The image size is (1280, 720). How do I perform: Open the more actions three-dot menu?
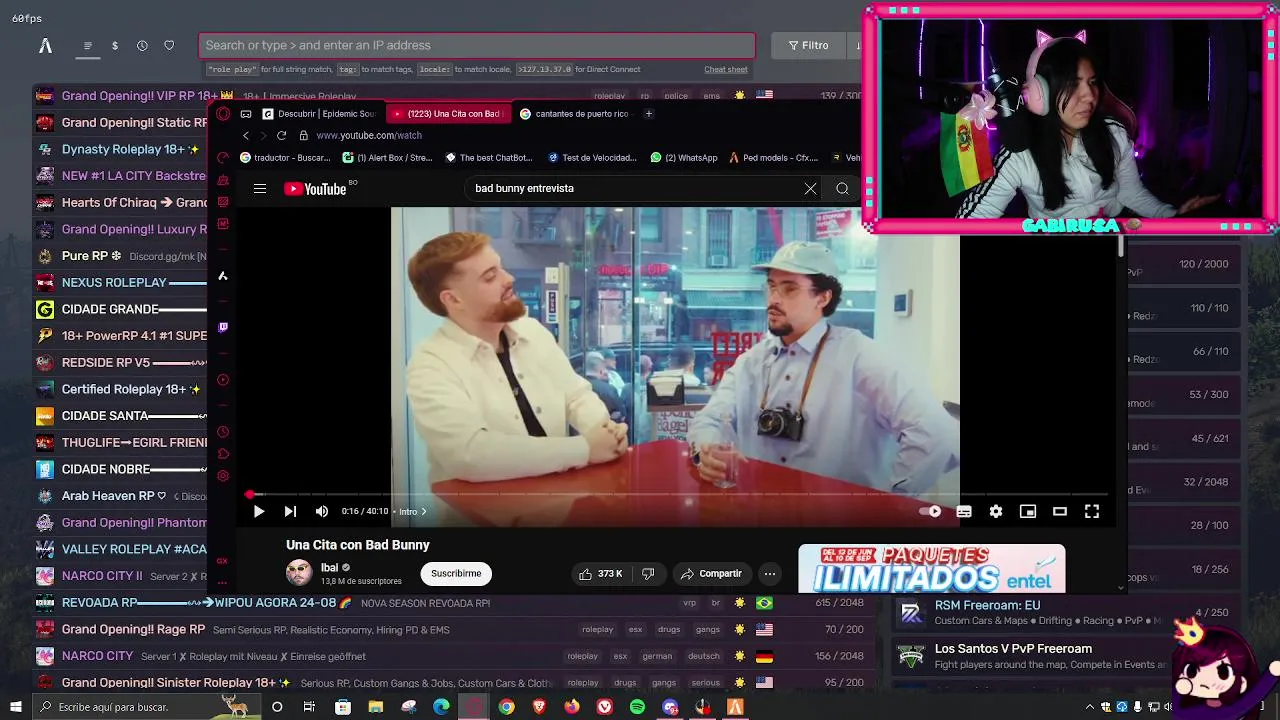pyautogui.click(x=770, y=573)
